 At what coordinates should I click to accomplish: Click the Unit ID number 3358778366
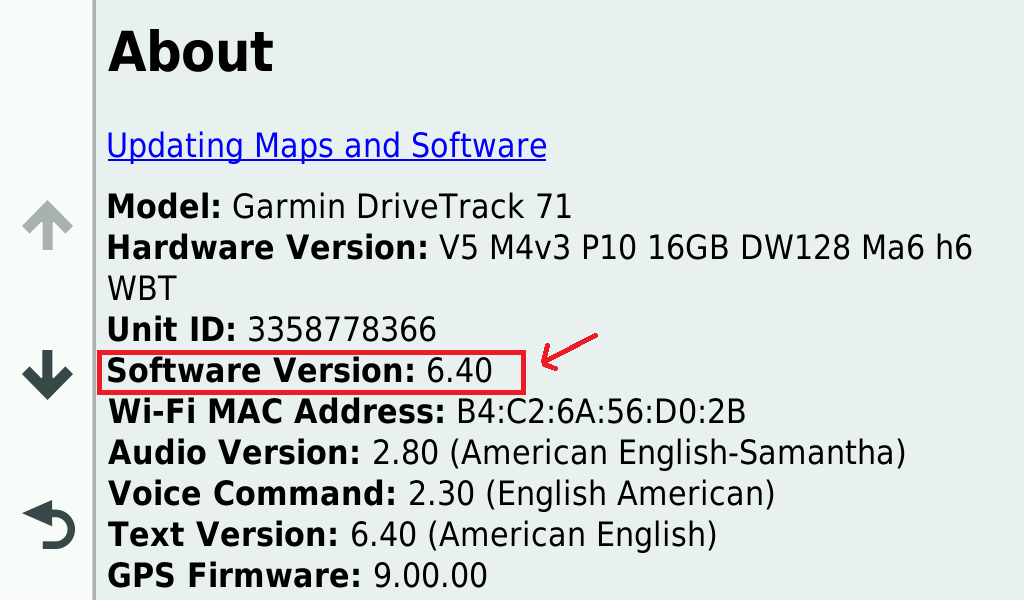click(341, 330)
